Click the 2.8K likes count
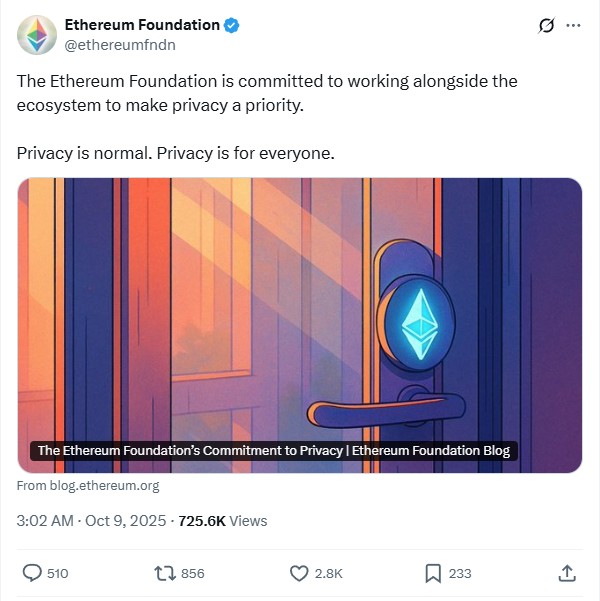Screen dimensions: 600x601 tap(330, 573)
